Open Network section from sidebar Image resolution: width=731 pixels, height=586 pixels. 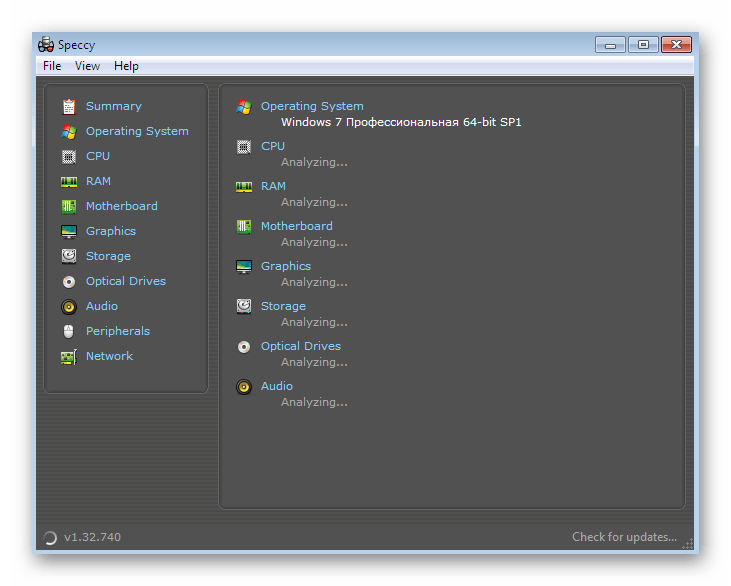click(x=110, y=356)
